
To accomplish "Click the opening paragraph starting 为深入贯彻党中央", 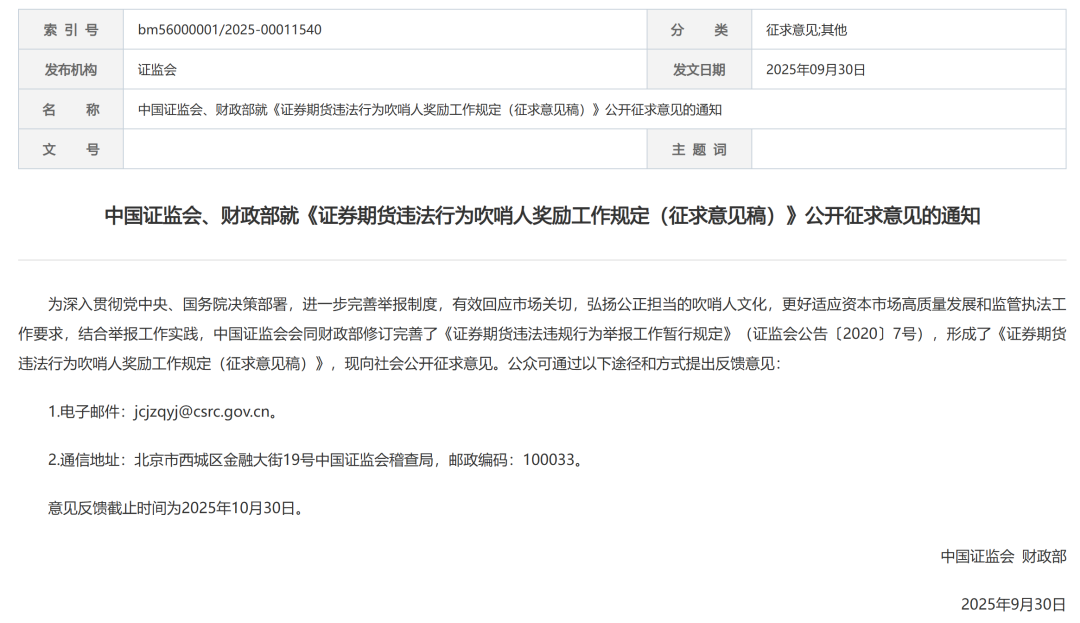I will pos(542,334).
